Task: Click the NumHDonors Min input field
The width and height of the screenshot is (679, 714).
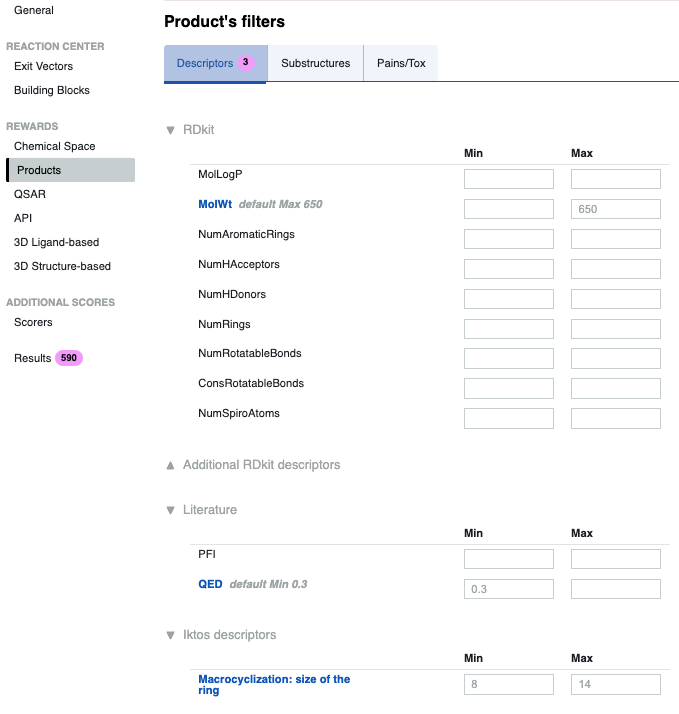Action: (x=508, y=299)
